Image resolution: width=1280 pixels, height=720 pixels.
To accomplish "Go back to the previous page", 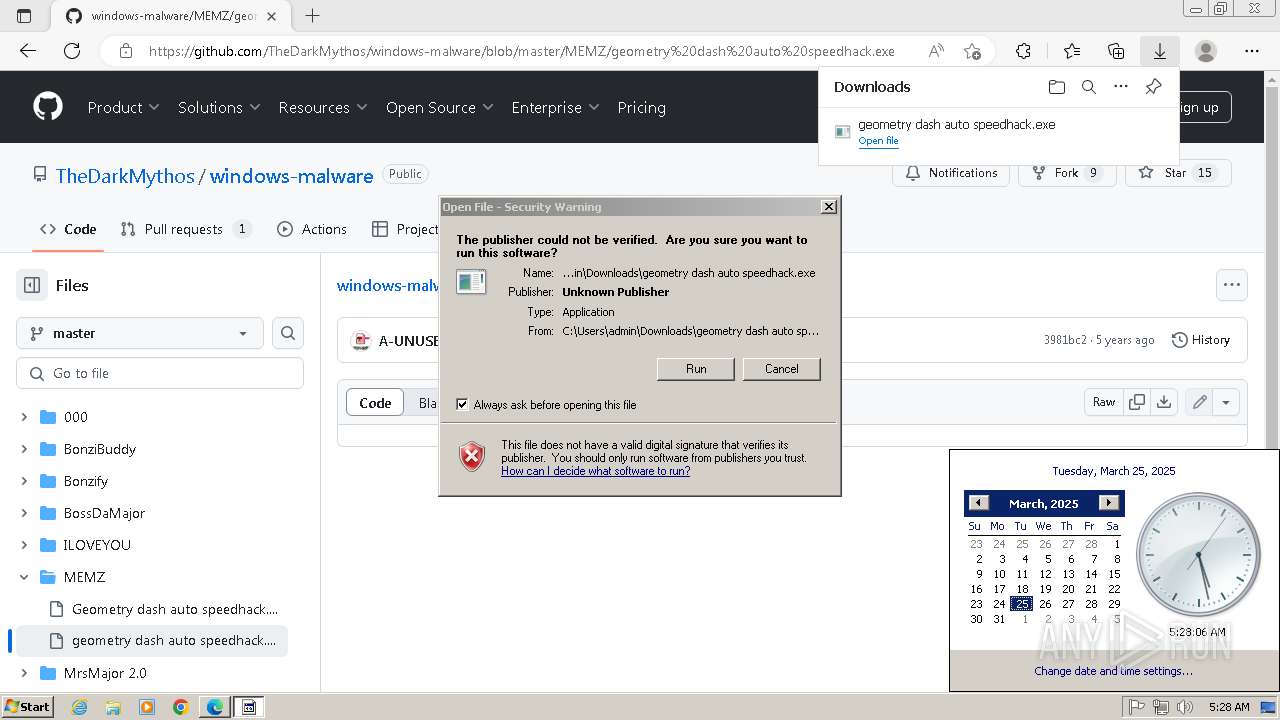I will tap(28, 51).
